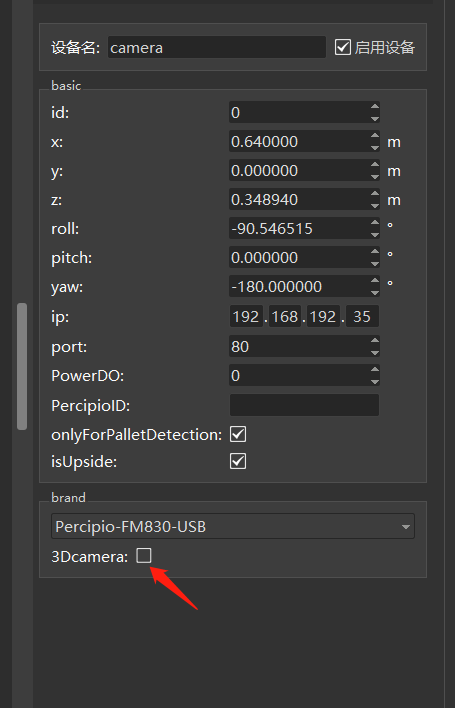Click the 设备名 camera name field
This screenshot has height=708, width=455.
point(217,47)
